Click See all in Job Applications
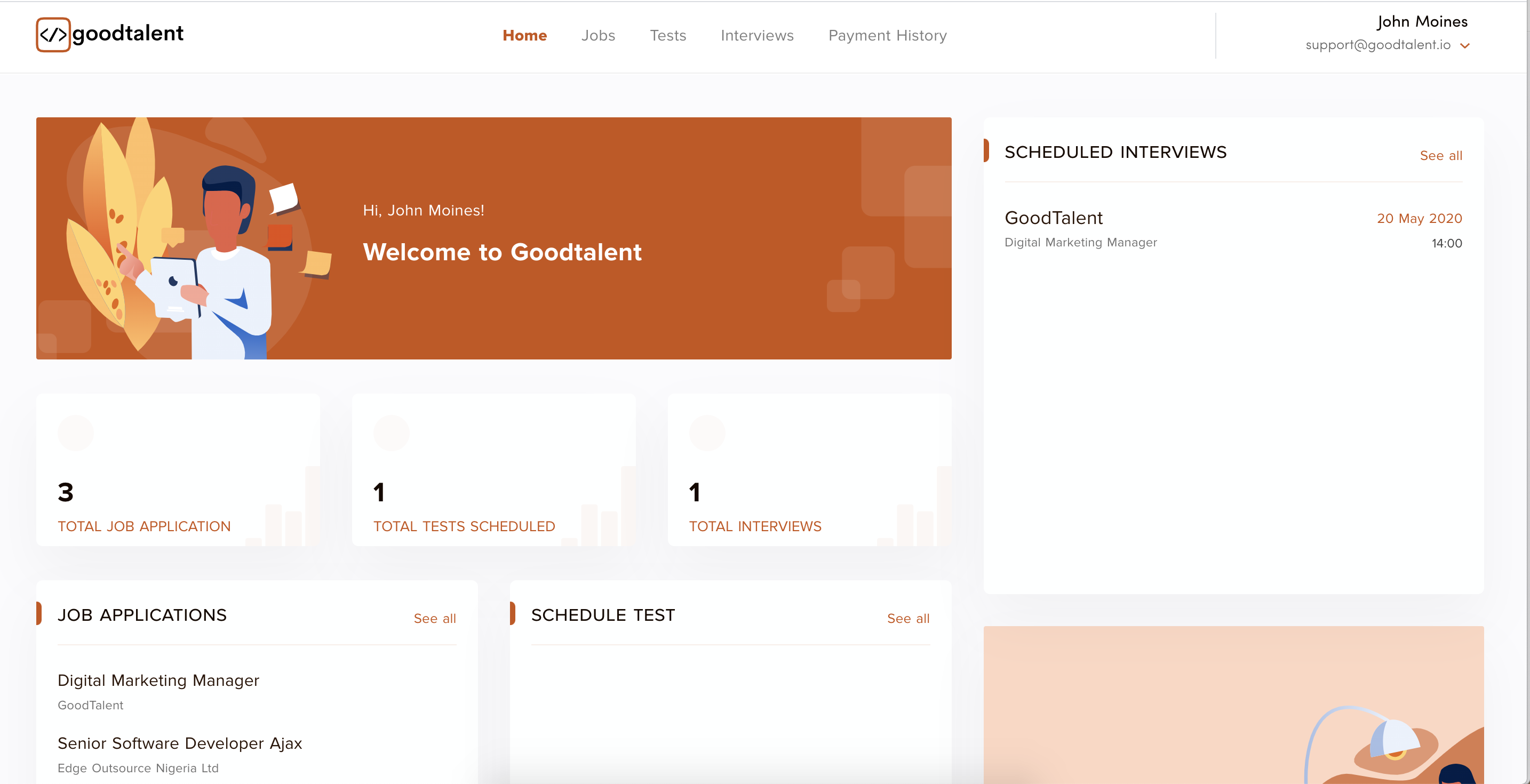This screenshot has height=784, width=1530. point(434,618)
